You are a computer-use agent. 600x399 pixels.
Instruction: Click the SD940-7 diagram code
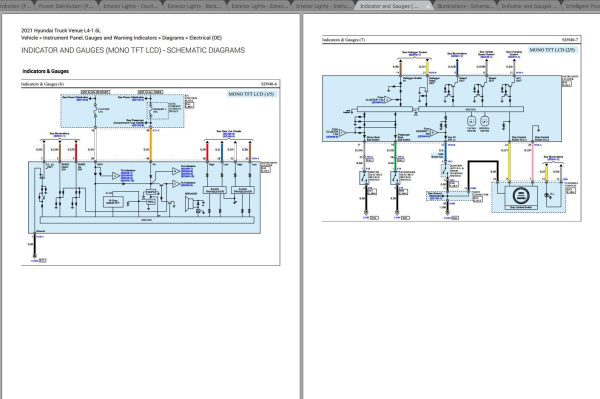(570, 39)
